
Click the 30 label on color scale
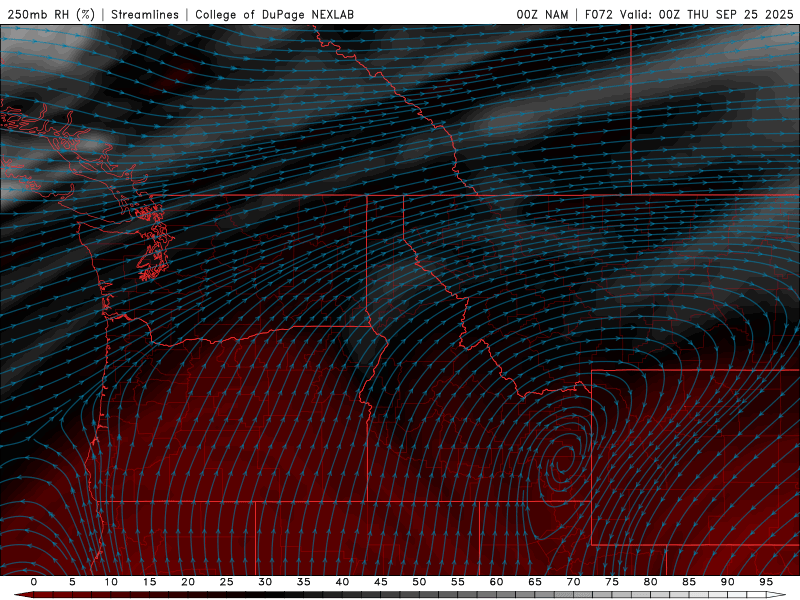pyautogui.click(x=265, y=582)
